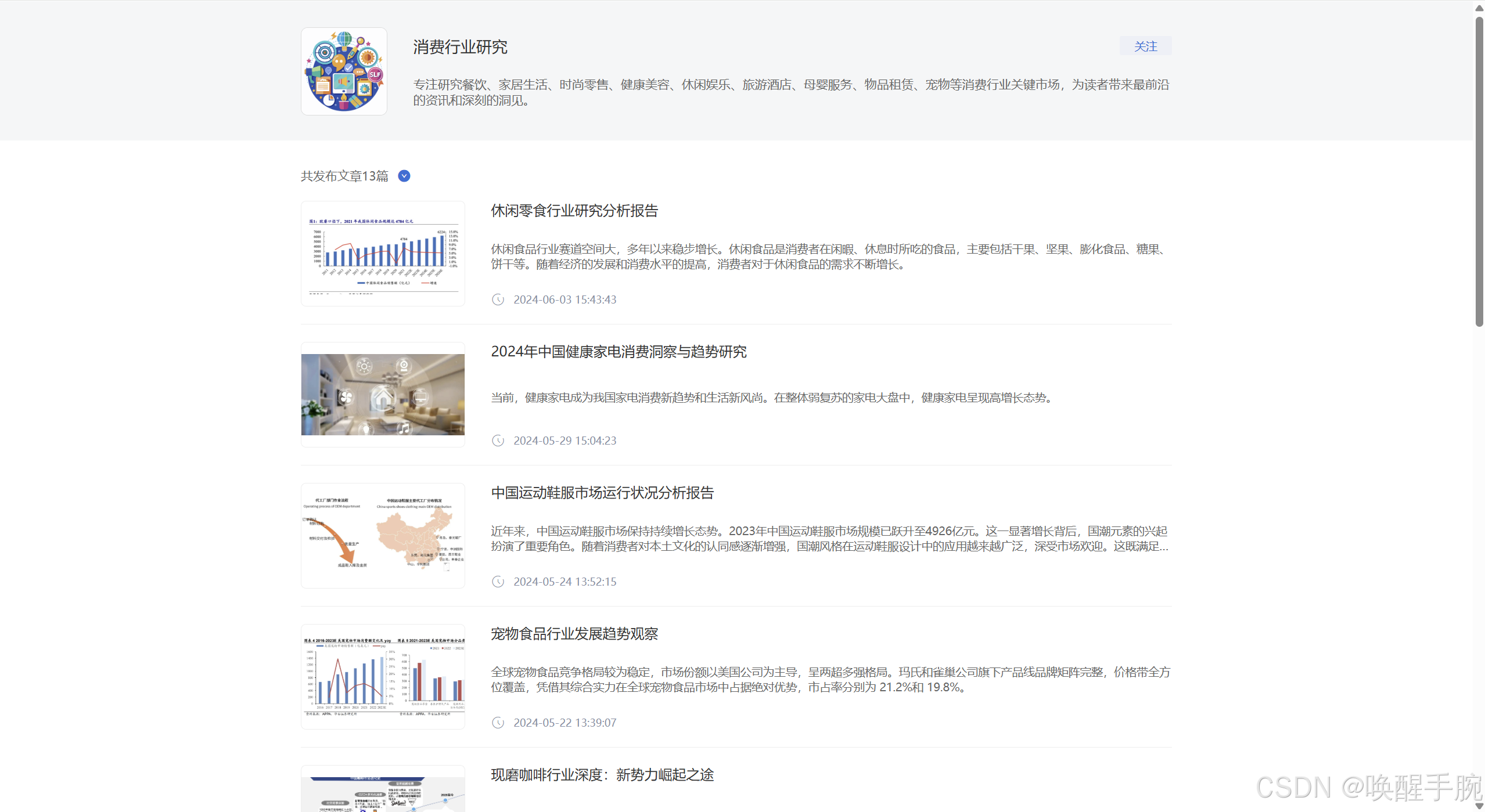Click the timestamp 2024-05-29 15:04:23
This screenshot has height=812, width=1485.
564,441
